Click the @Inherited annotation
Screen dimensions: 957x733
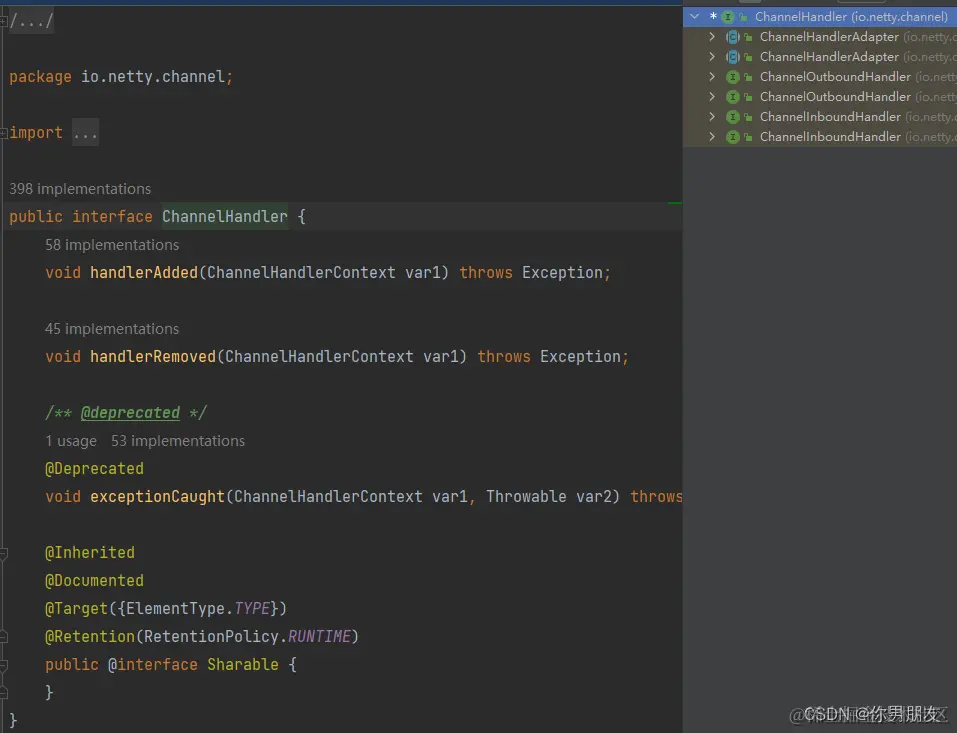[90, 553]
